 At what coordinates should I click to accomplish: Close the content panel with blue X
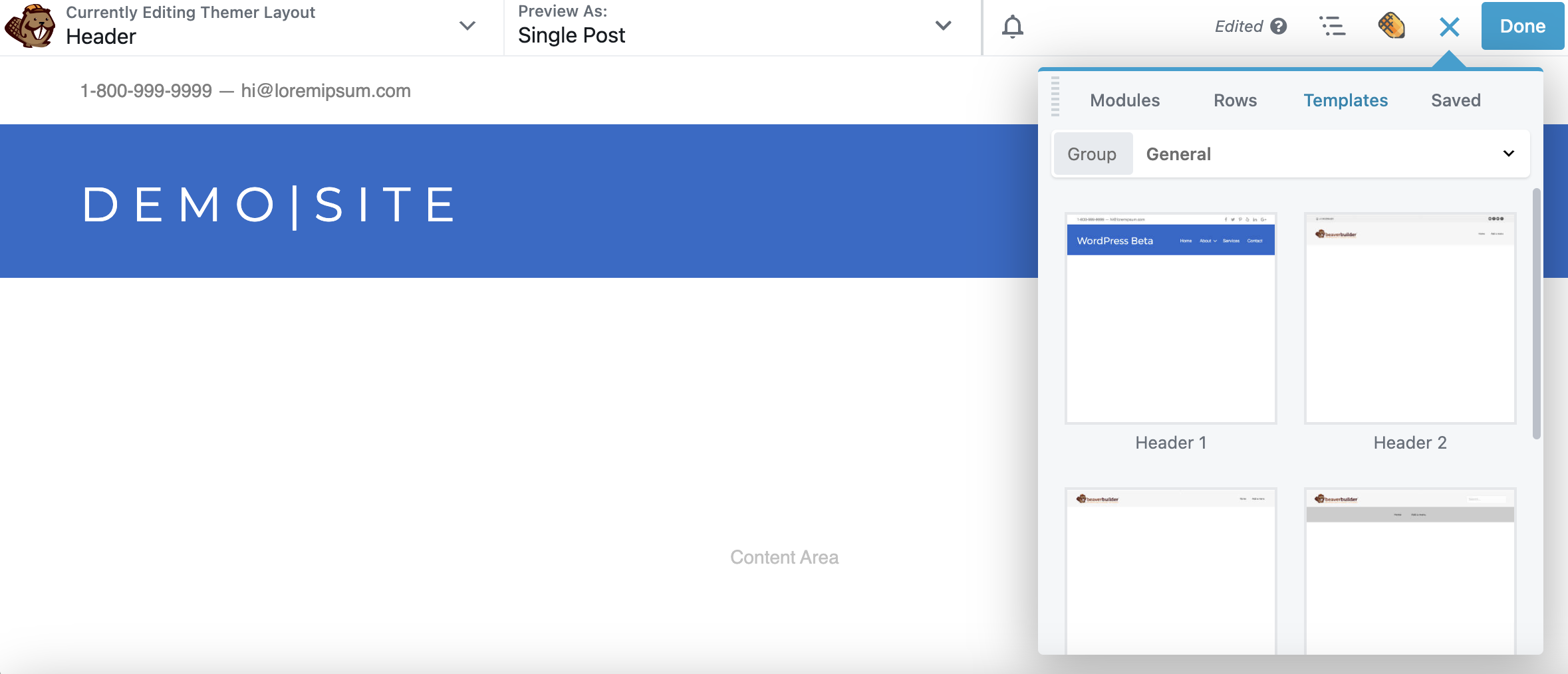pyautogui.click(x=1449, y=27)
